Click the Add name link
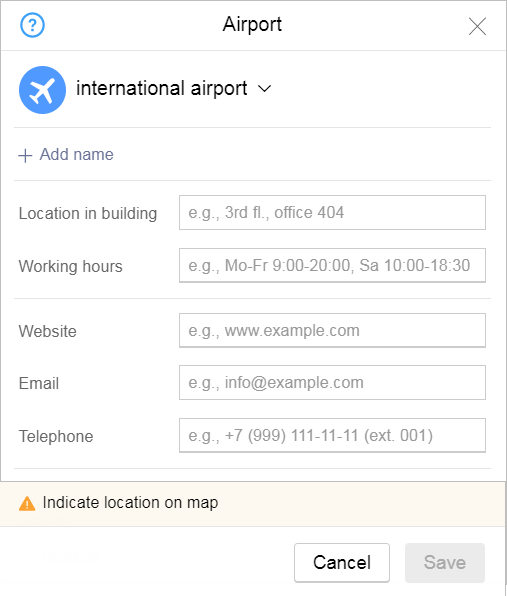 [76, 155]
